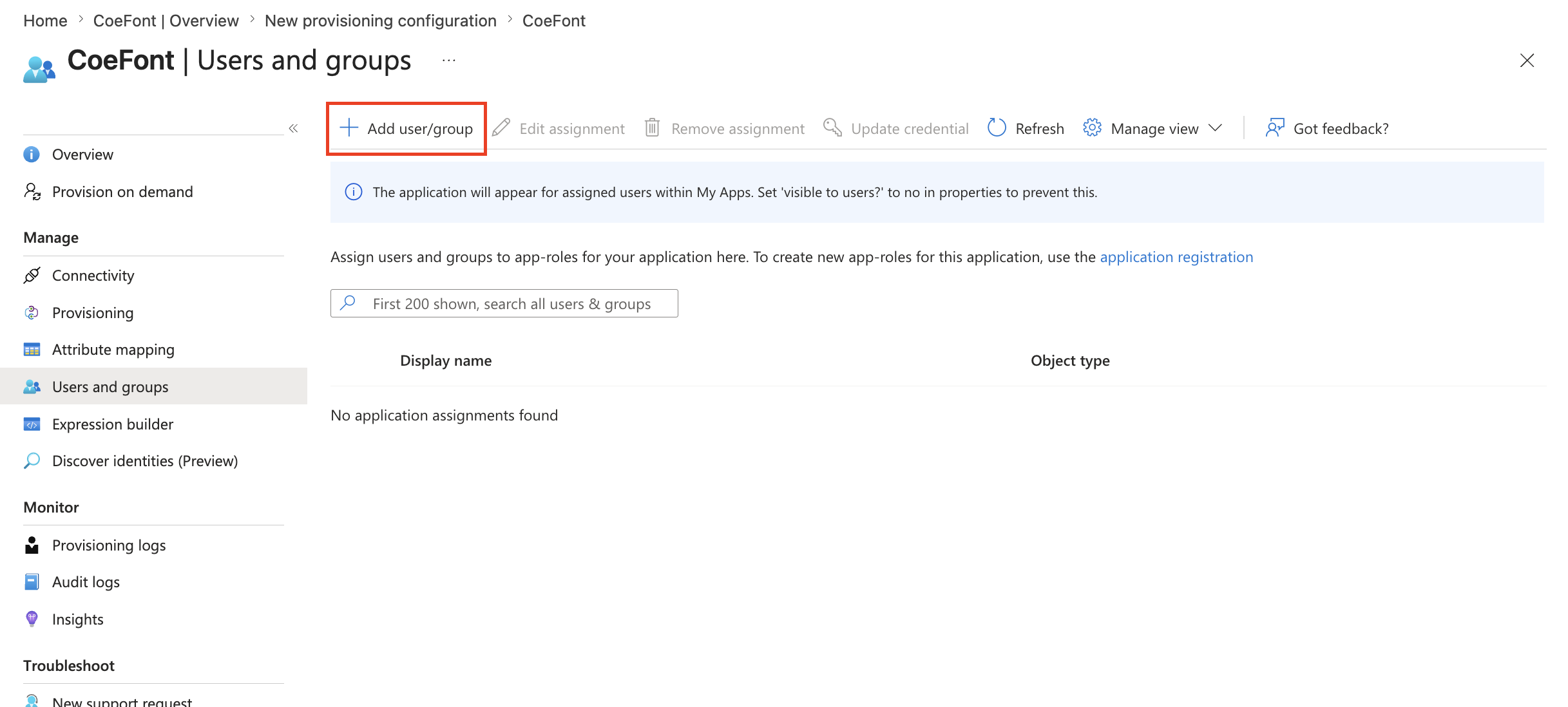This screenshot has width=1568, height=707.
Task: Click the Provision on demand icon
Action: (x=32, y=191)
